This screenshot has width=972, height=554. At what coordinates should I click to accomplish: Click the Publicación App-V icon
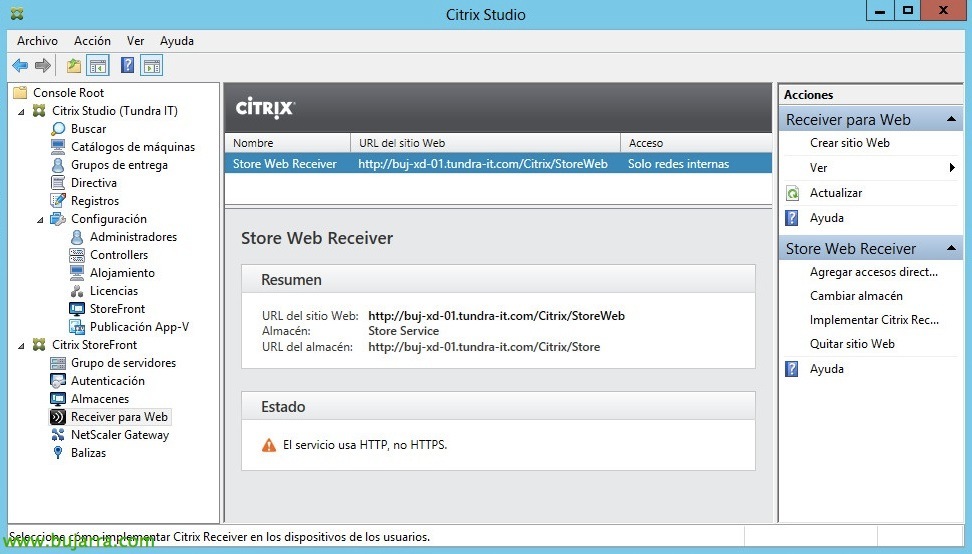pos(77,327)
